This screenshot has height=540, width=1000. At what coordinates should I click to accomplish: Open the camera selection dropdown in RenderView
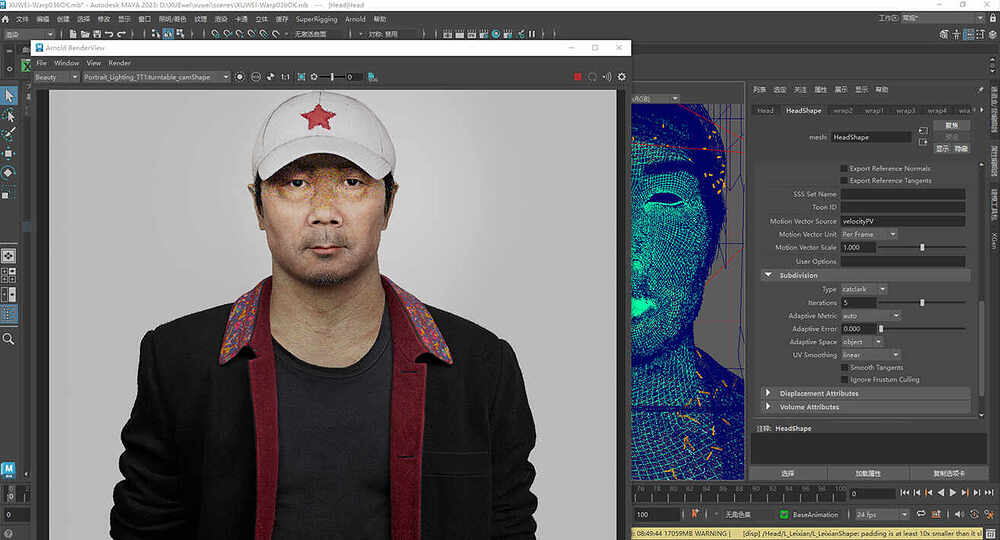click(156, 77)
